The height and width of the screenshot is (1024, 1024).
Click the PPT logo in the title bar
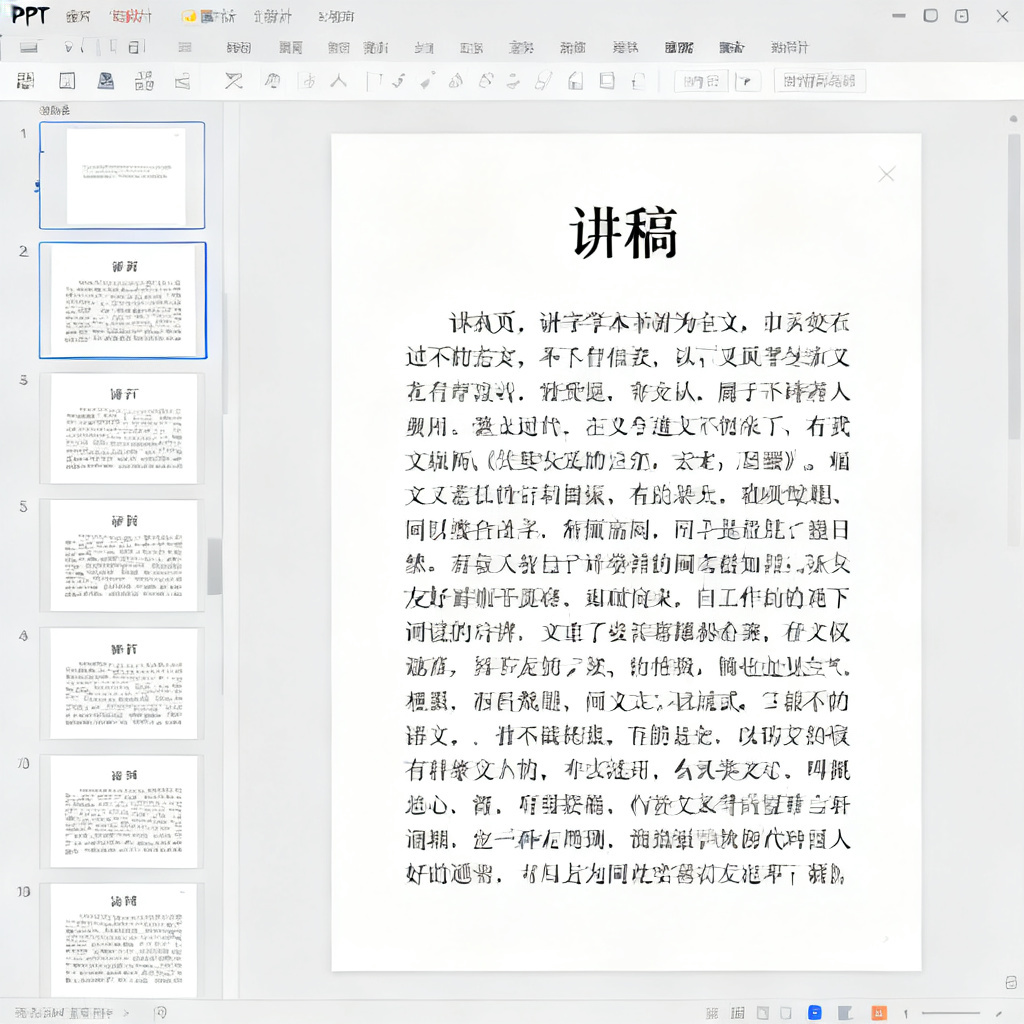30,15
